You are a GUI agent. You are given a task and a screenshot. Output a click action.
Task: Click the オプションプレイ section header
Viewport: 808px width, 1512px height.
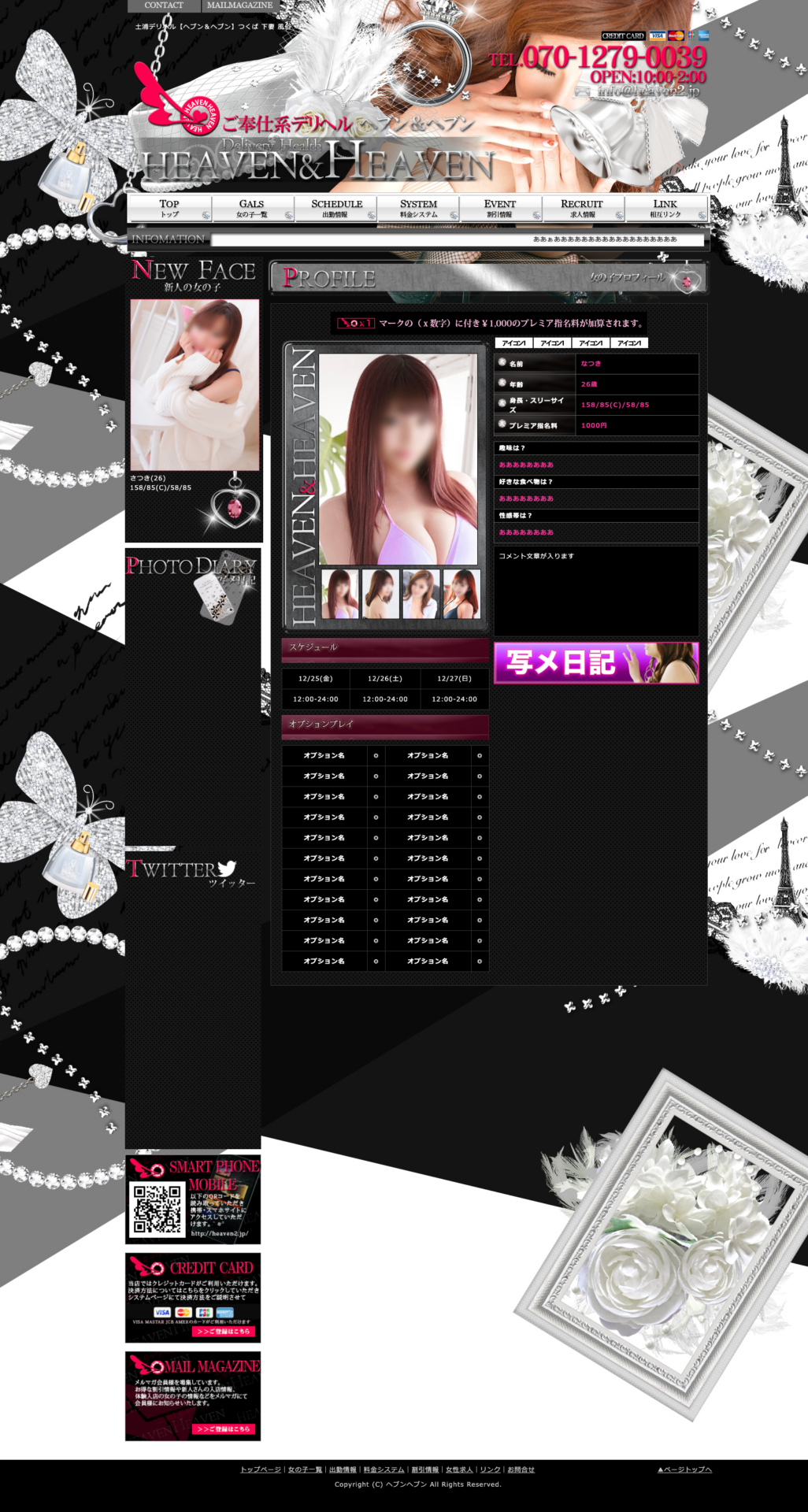[x=385, y=726]
